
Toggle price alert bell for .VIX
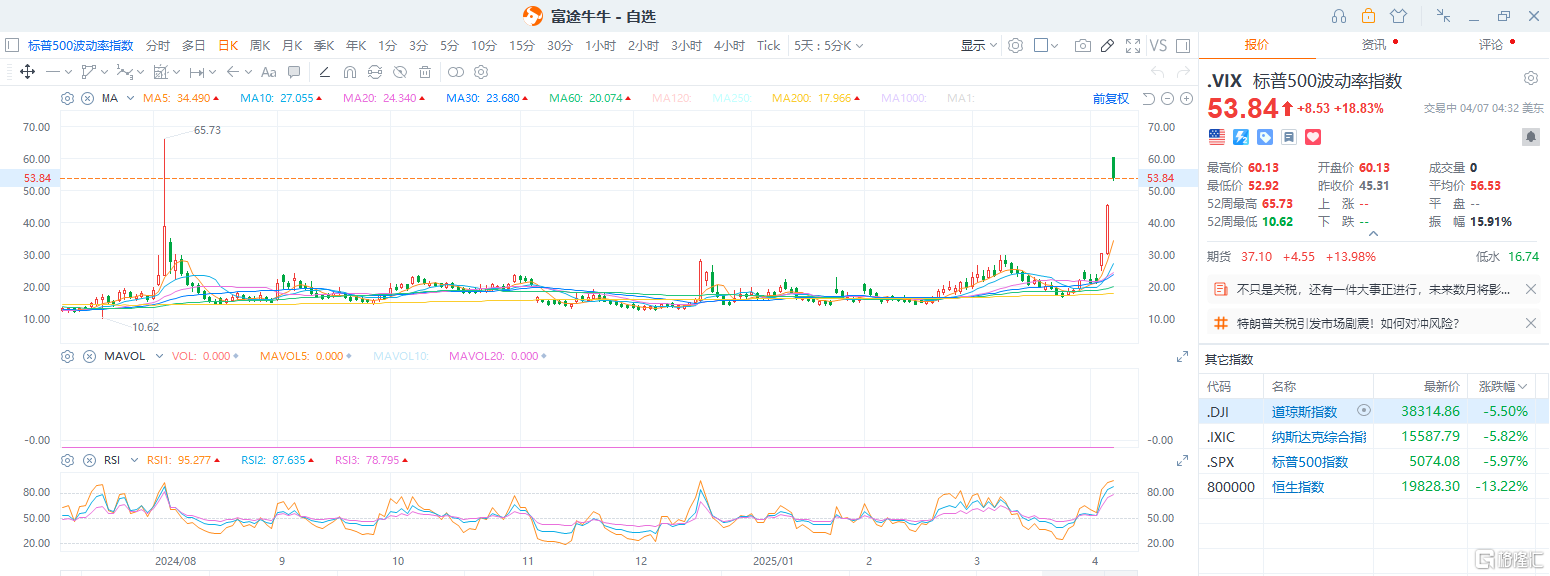coord(1531,137)
